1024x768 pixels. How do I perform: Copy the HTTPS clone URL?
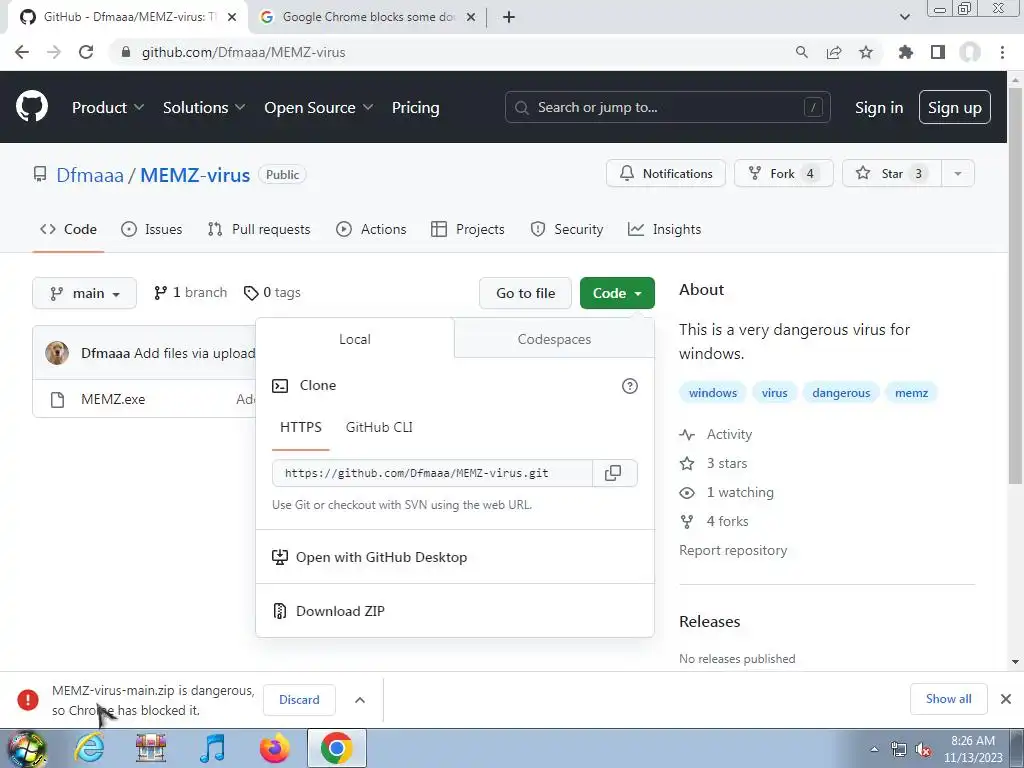click(613, 473)
